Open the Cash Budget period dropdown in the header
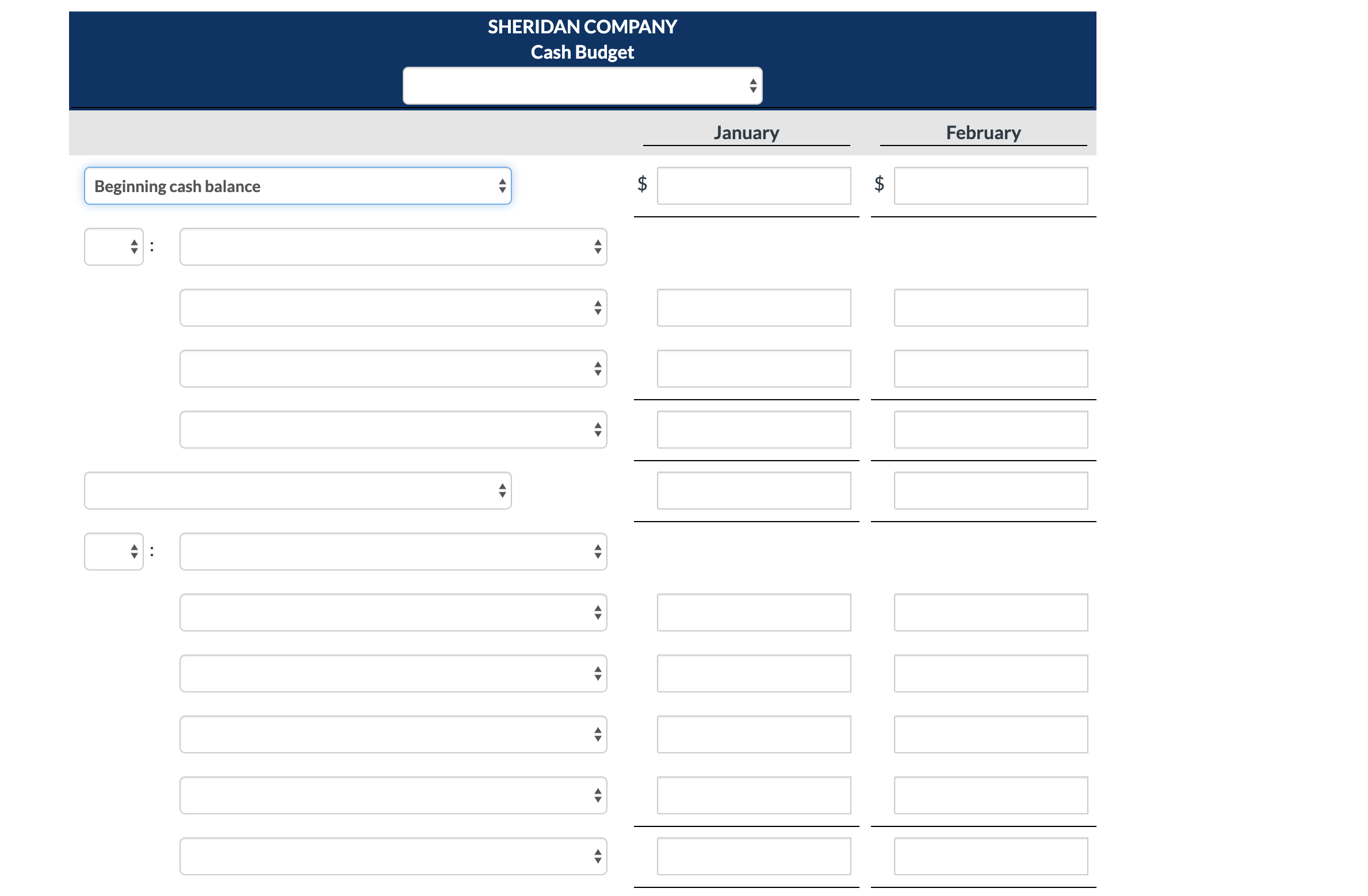The image size is (1368, 896). pos(582,86)
